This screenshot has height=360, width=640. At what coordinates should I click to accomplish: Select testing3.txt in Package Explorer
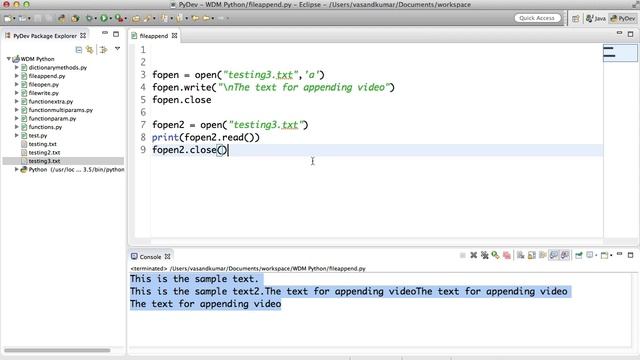pos(44,161)
